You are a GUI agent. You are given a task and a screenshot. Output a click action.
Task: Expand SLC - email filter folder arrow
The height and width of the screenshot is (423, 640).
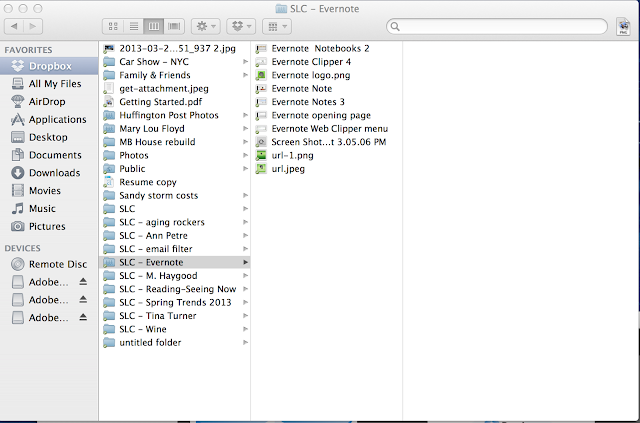(x=245, y=249)
